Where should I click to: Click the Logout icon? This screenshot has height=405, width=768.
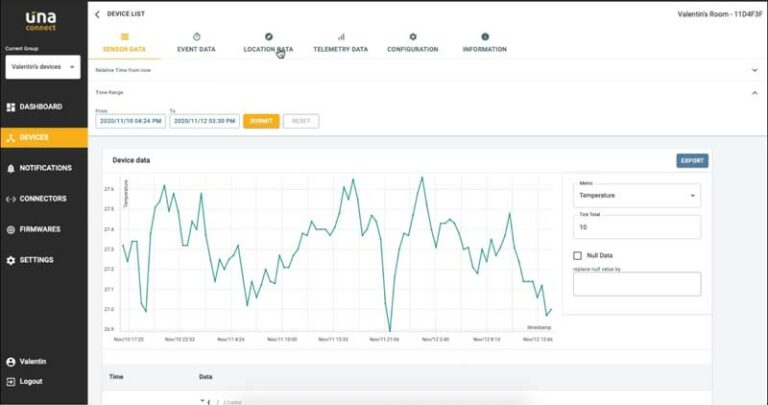coord(11,381)
